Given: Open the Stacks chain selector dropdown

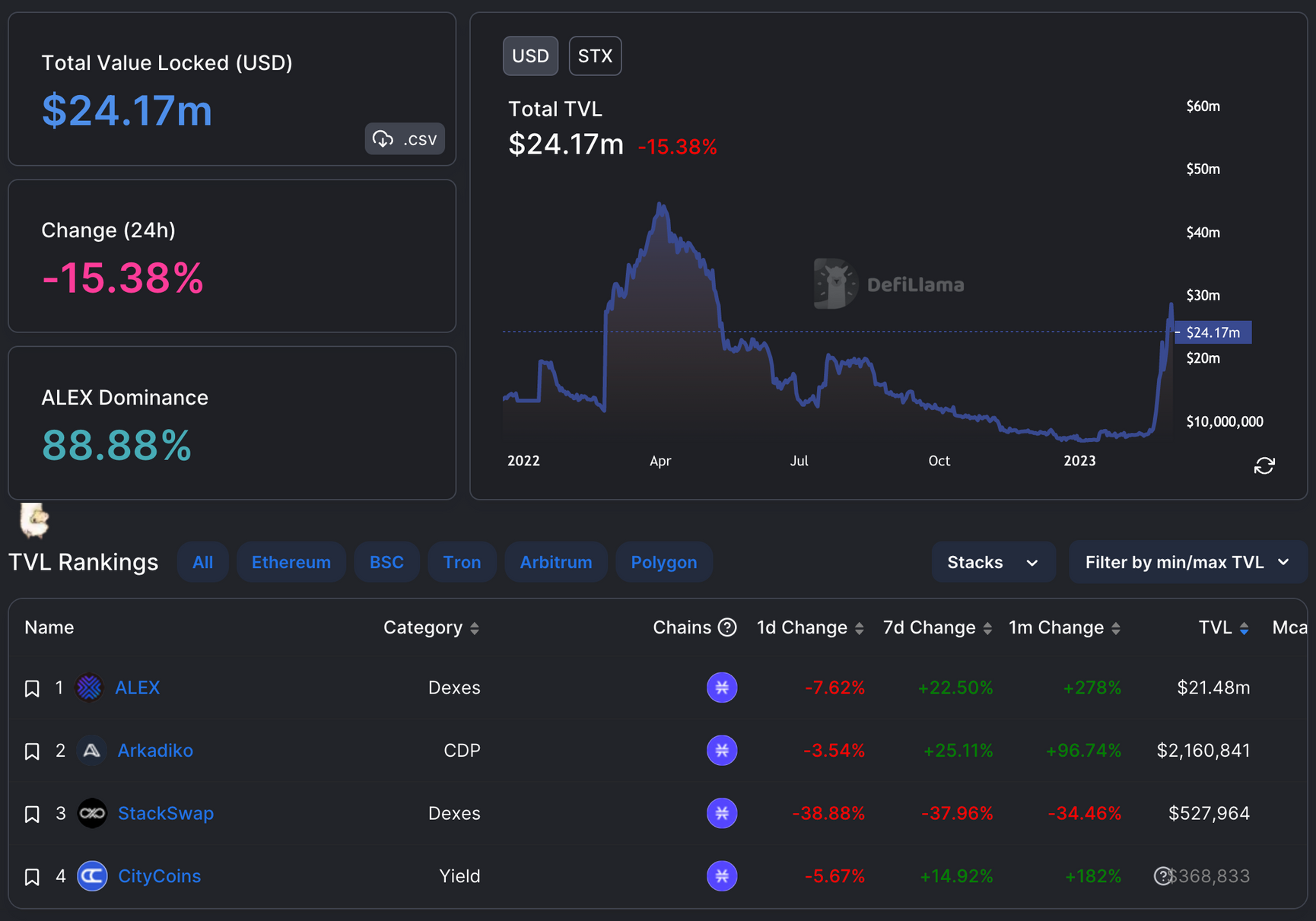Looking at the screenshot, I should pyautogui.click(x=993, y=561).
